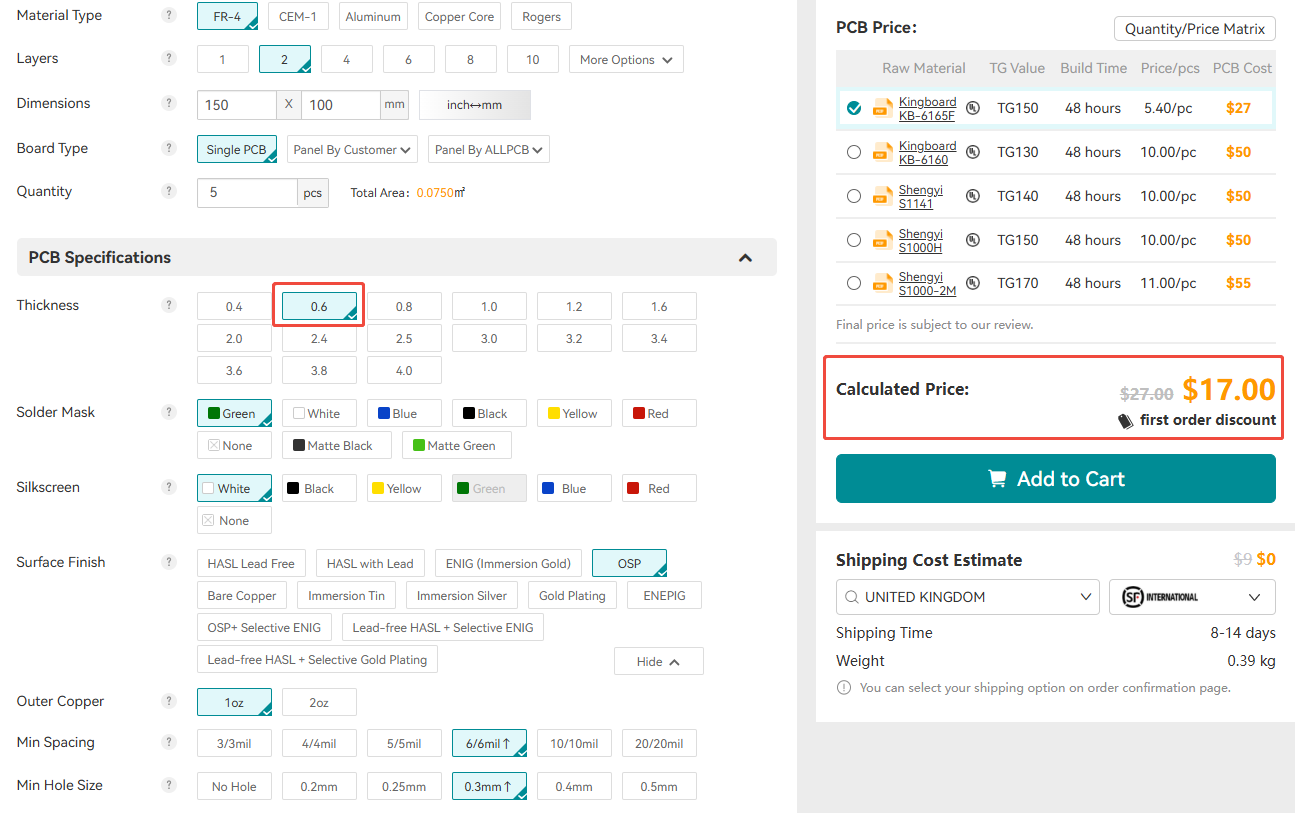Image resolution: width=1295 pixels, height=813 pixels.
Task: Click the UL certification icon for Kingboard KB-6160
Action: [972, 152]
